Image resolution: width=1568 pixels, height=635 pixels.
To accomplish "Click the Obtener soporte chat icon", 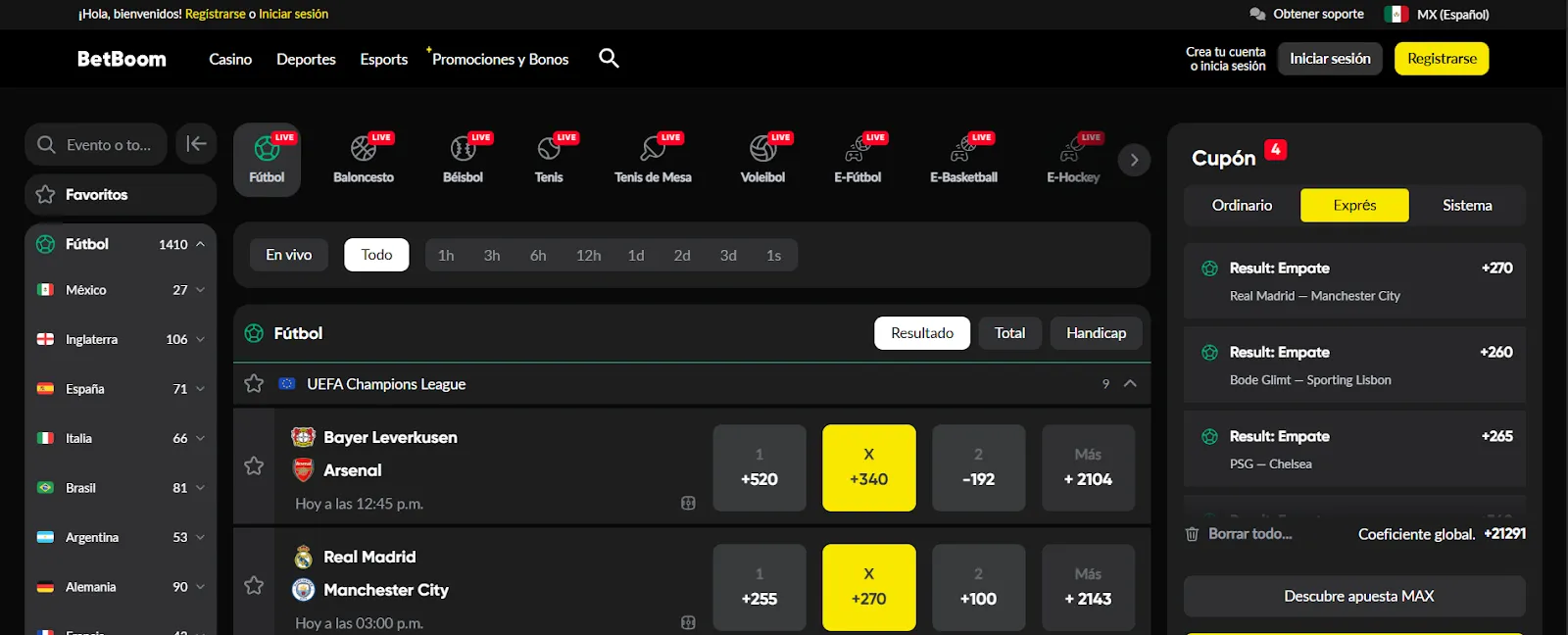I will tap(1257, 14).
